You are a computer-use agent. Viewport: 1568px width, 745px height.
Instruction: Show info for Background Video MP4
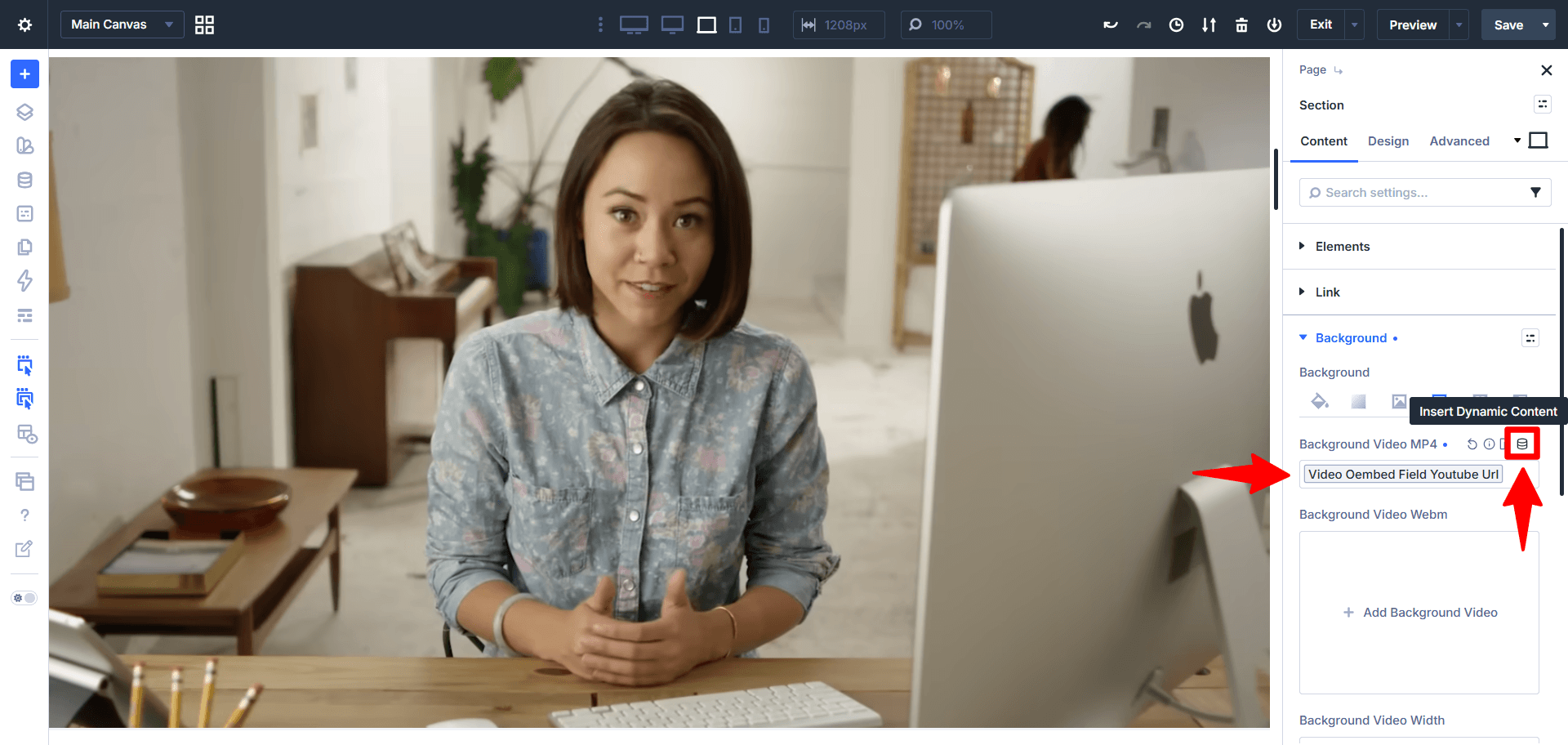(x=1489, y=444)
